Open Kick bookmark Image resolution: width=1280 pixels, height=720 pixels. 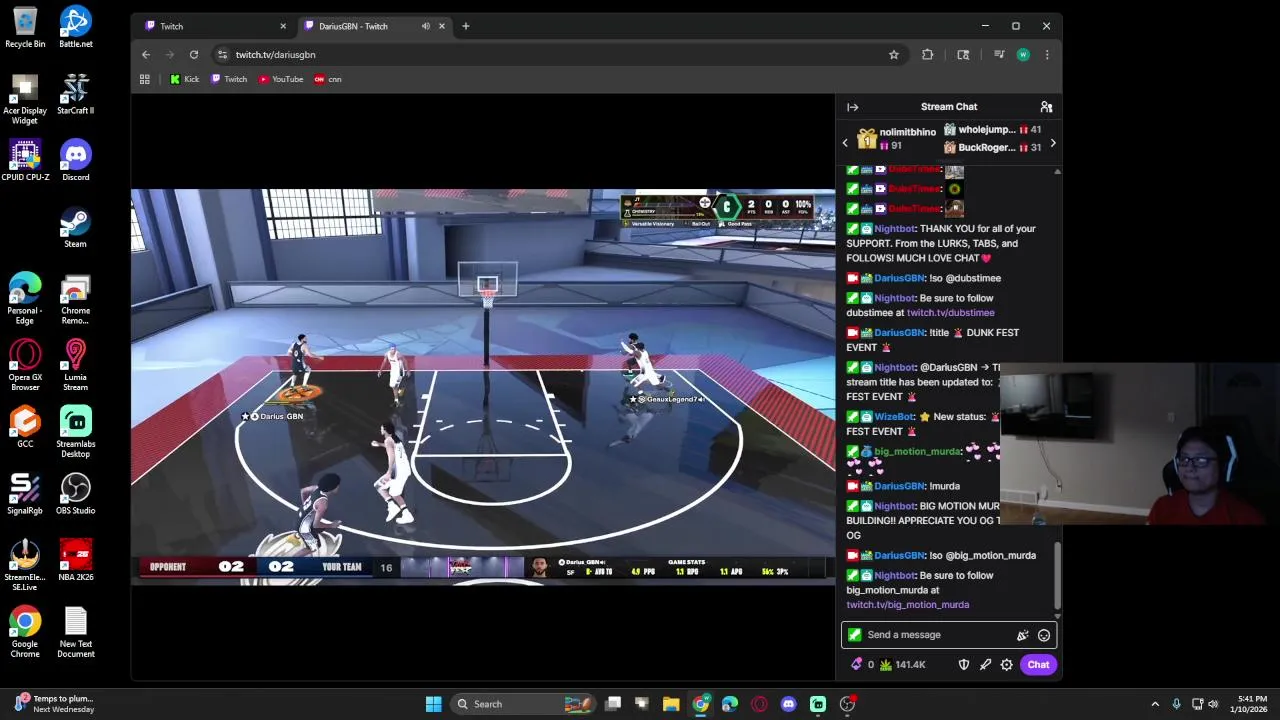point(185,79)
